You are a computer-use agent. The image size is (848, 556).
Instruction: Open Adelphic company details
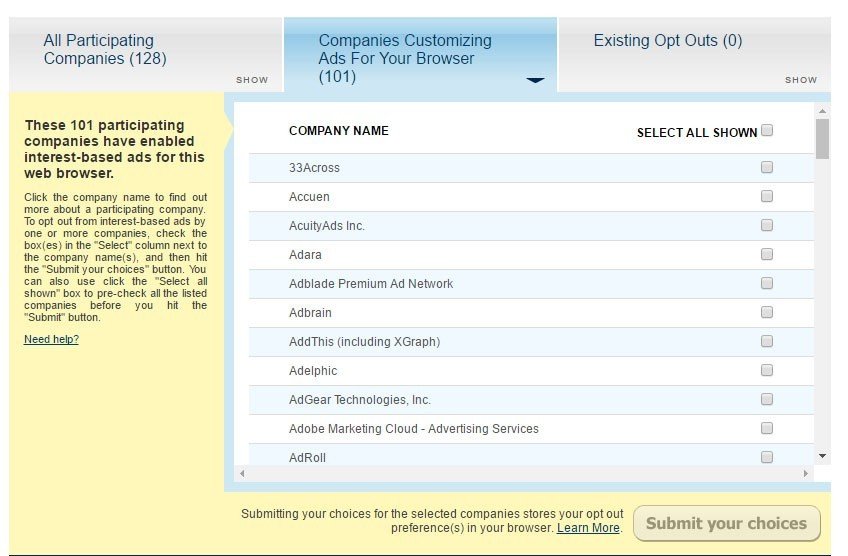313,371
